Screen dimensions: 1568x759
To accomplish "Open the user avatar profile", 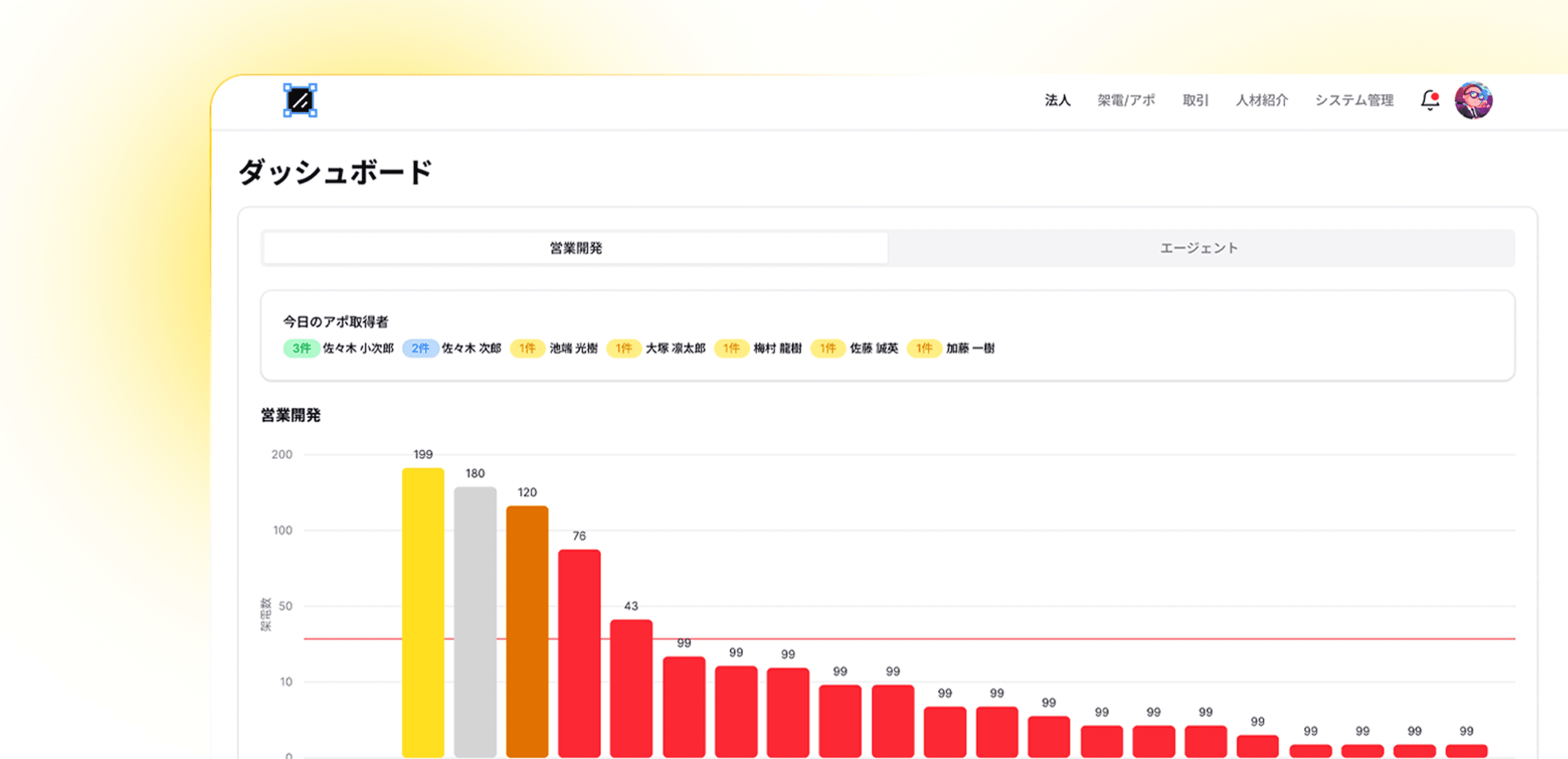I will coord(1473,100).
